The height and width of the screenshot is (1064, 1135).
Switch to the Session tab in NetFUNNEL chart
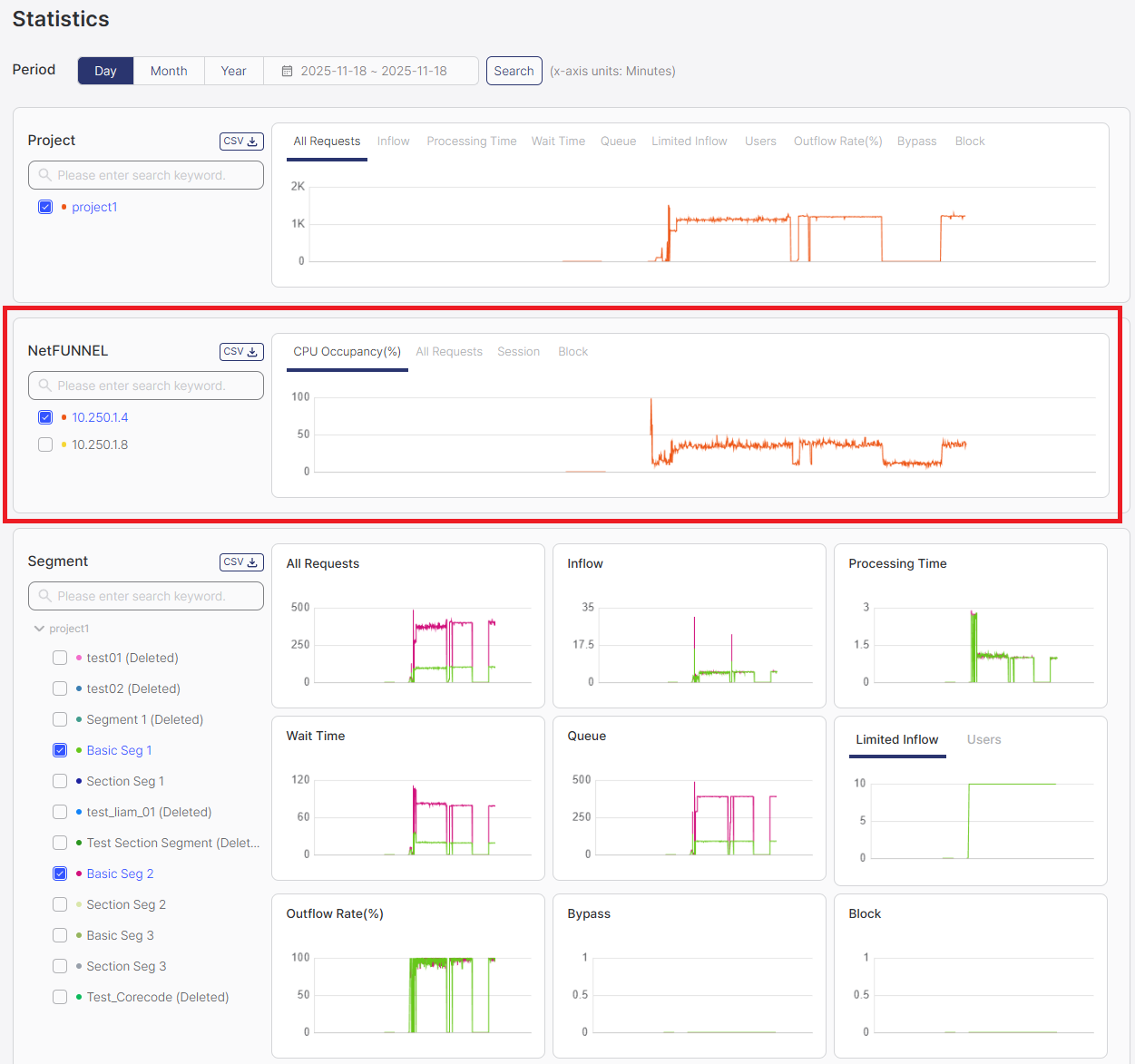coord(518,351)
